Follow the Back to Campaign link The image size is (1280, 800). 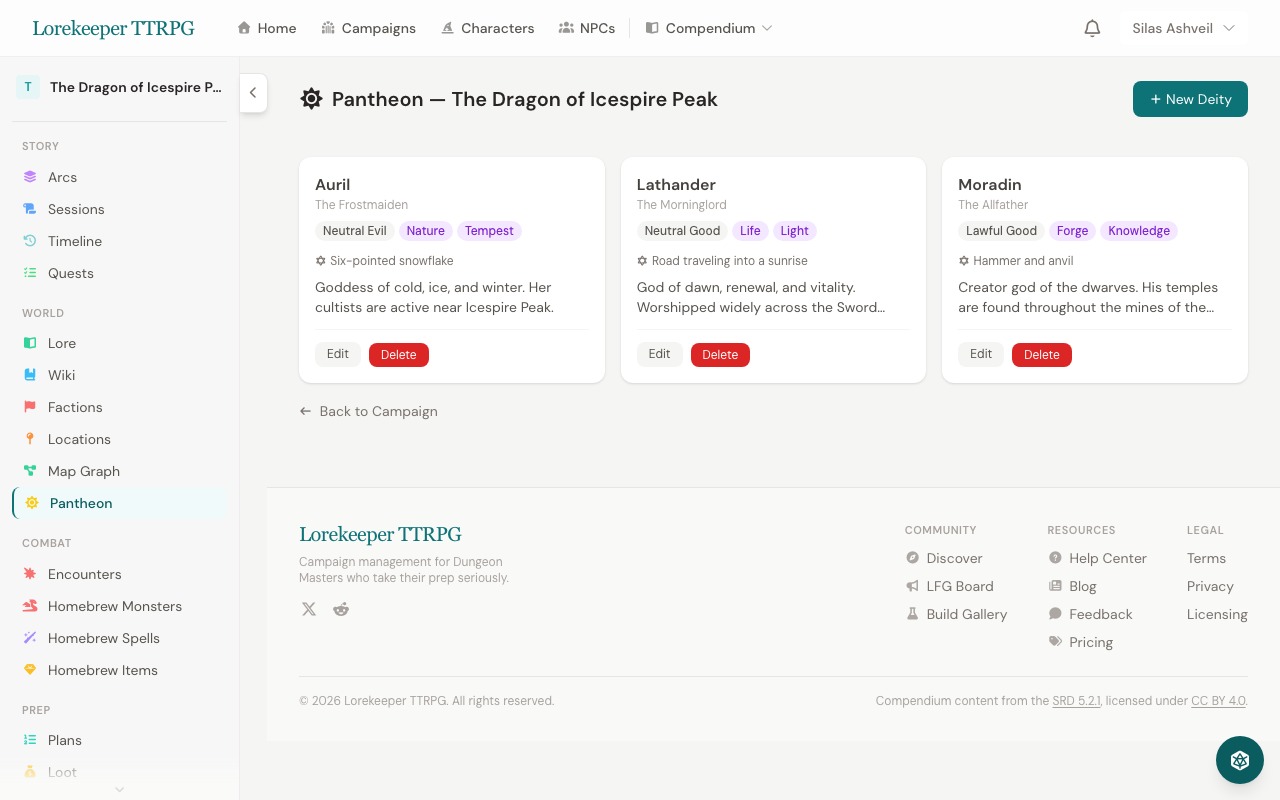pyautogui.click(x=368, y=411)
